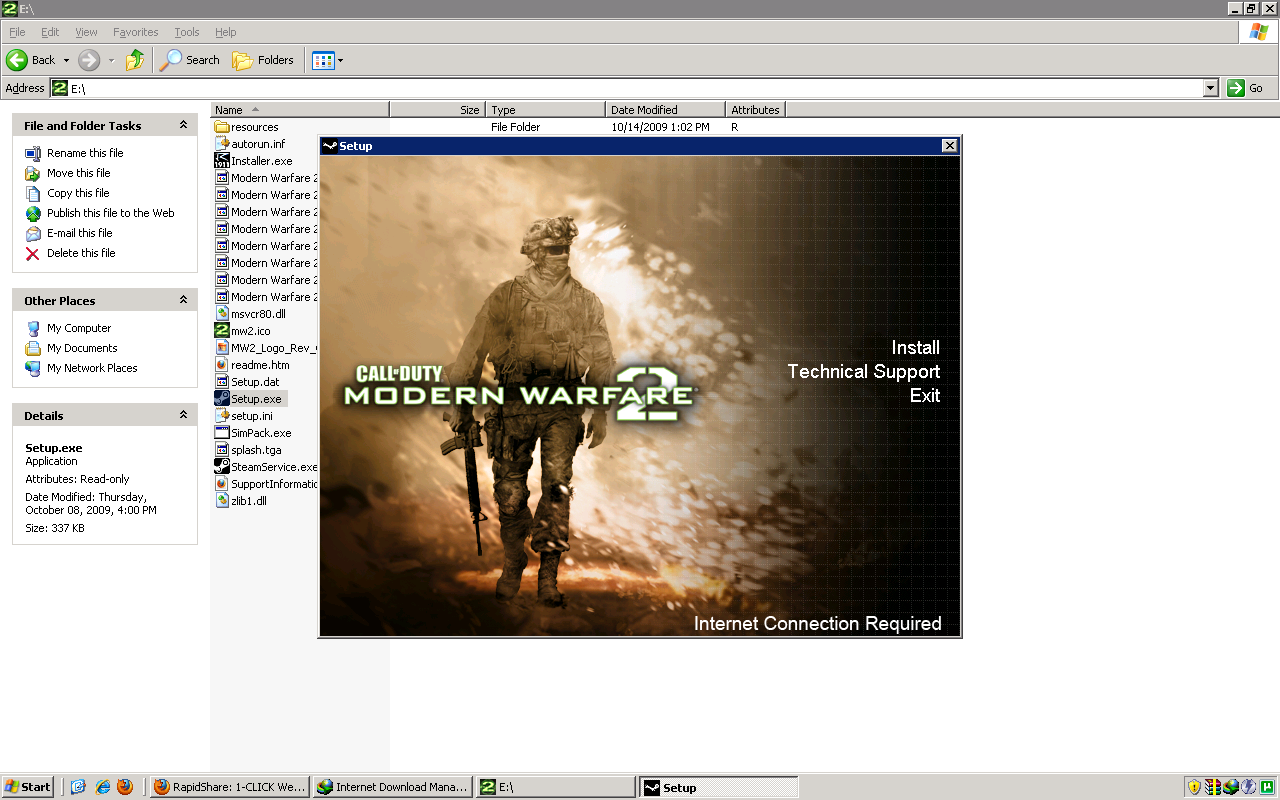Select the MW2_Logo_Rev image file icon
Viewport: 1280px width, 800px height.
[x=222, y=348]
